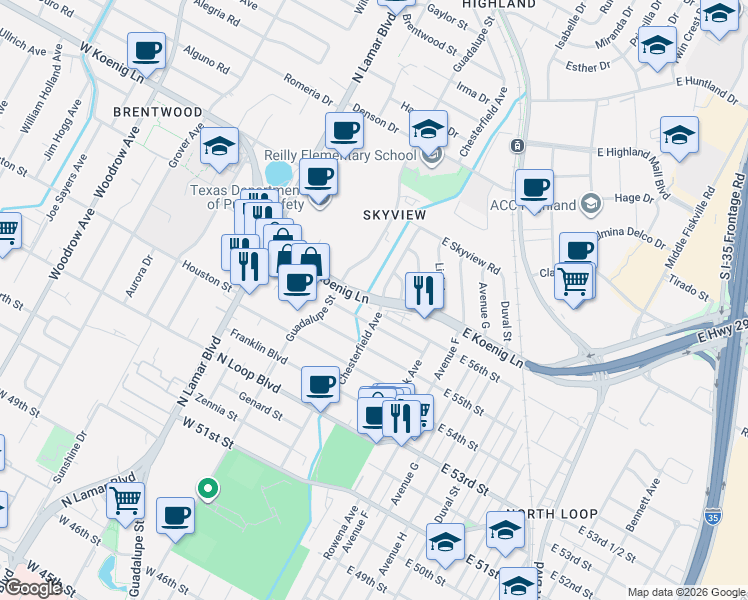Open school marker in the top right corner
Image resolution: width=748 pixels, height=600 pixels.
tap(720, 17)
